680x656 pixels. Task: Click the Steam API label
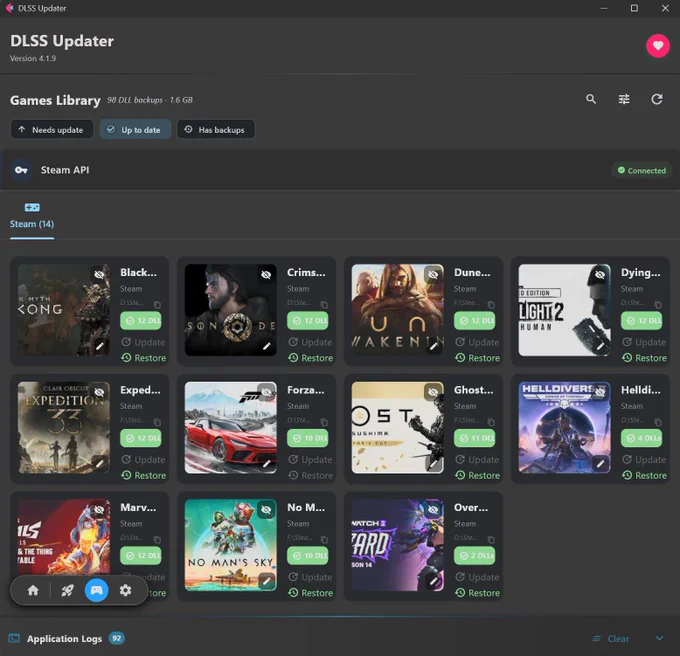click(65, 170)
